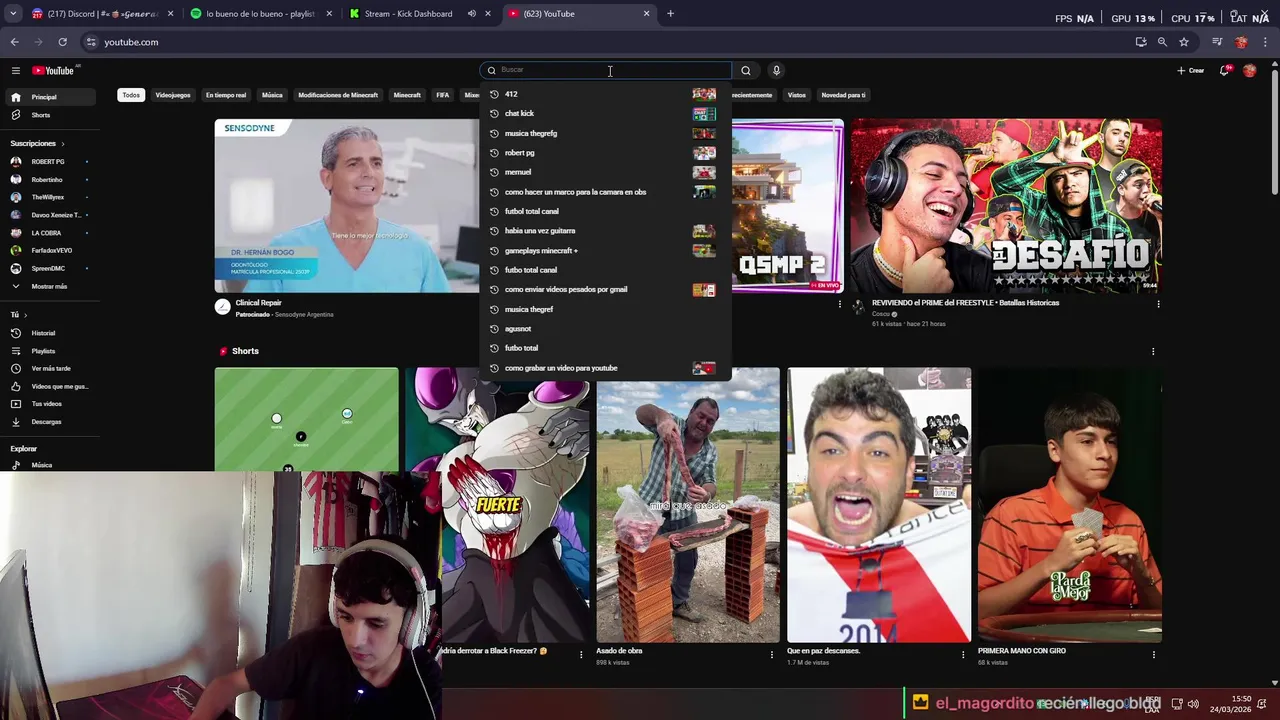
Task: Reload the YouTube page
Action: click(62, 42)
